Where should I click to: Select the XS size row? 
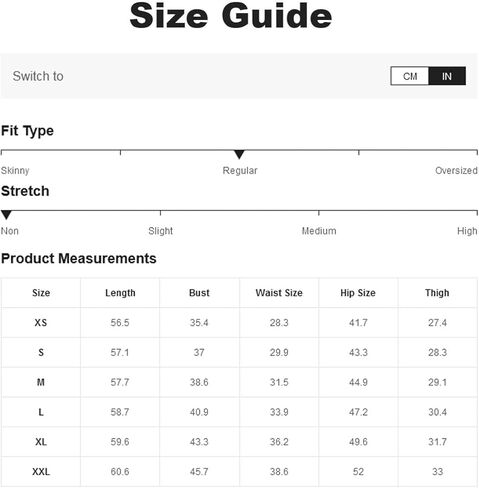point(239,323)
